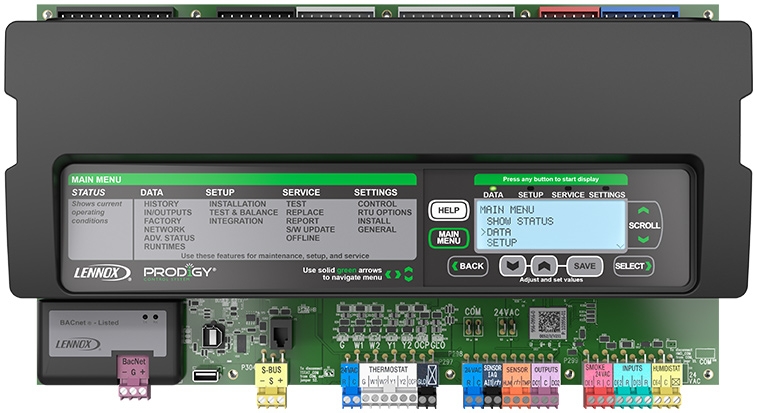
Task: Click RTU OPTIONS under SETTINGS
Action: pos(385,213)
